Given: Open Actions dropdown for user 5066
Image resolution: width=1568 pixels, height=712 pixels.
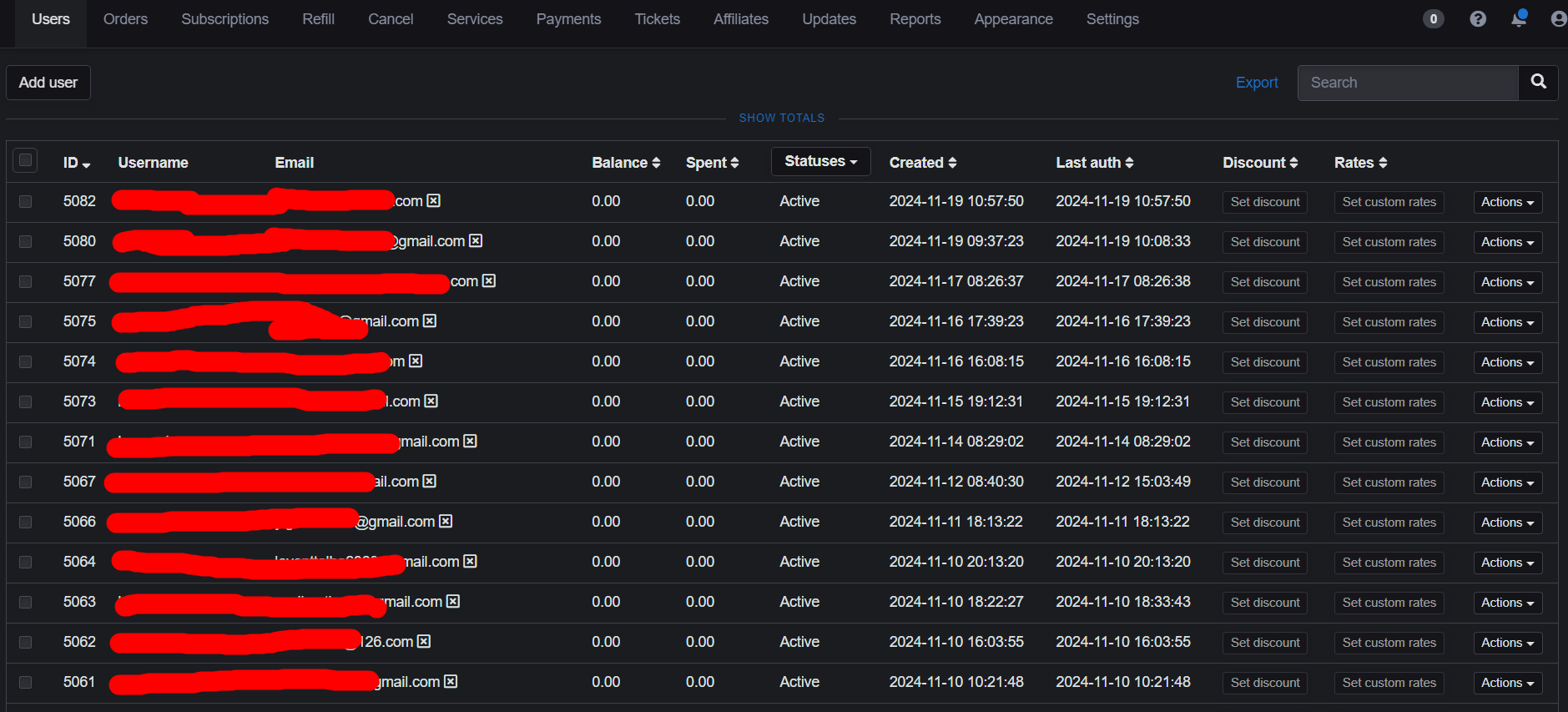Looking at the screenshot, I should tap(1507, 523).
